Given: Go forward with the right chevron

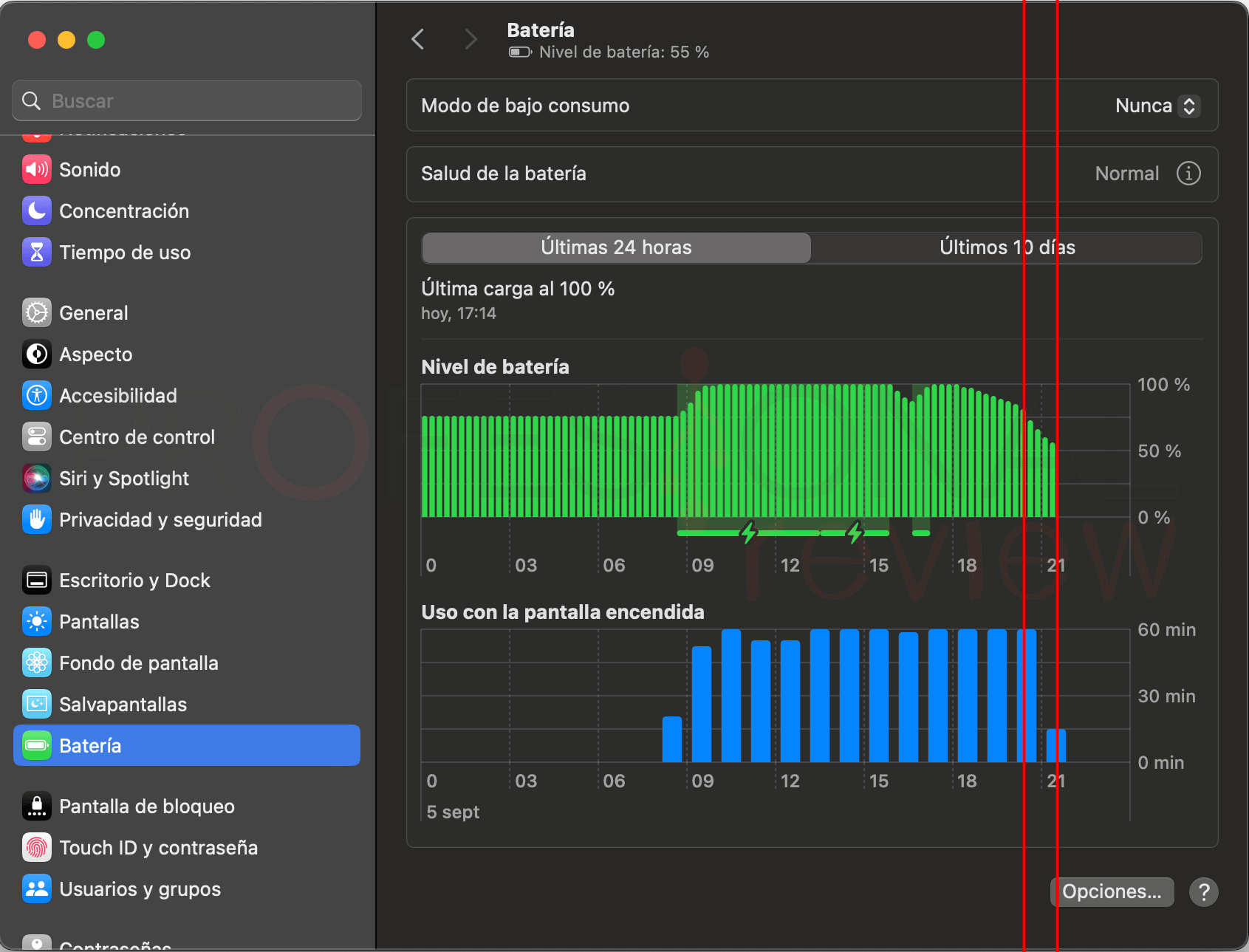Looking at the screenshot, I should click(x=470, y=39).
